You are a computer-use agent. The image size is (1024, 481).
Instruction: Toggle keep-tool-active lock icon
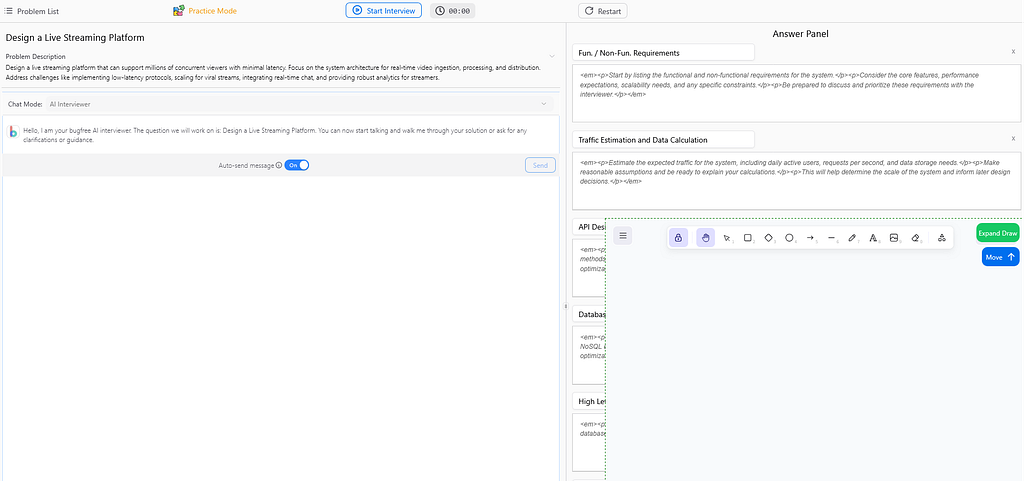coord(679,238)
